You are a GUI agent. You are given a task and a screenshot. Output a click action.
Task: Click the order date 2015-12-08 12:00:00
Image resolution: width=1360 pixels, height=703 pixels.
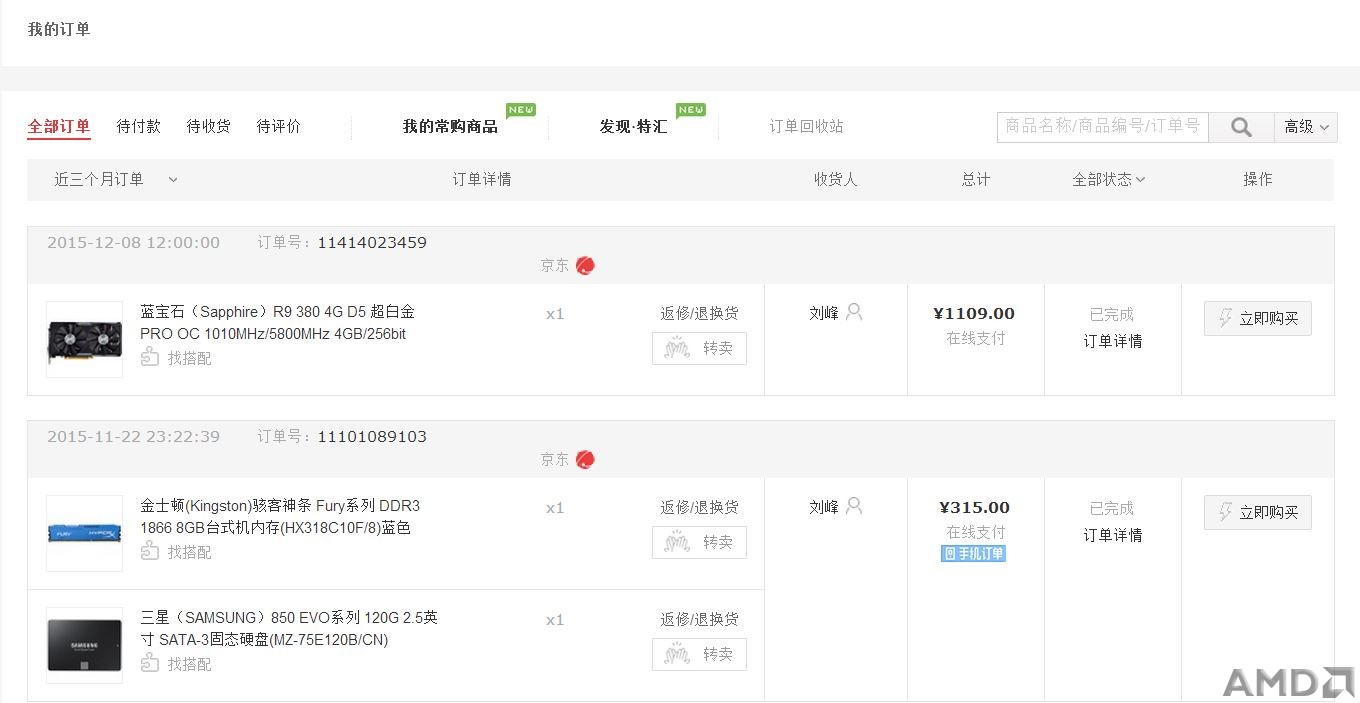(x=133, y=243)
